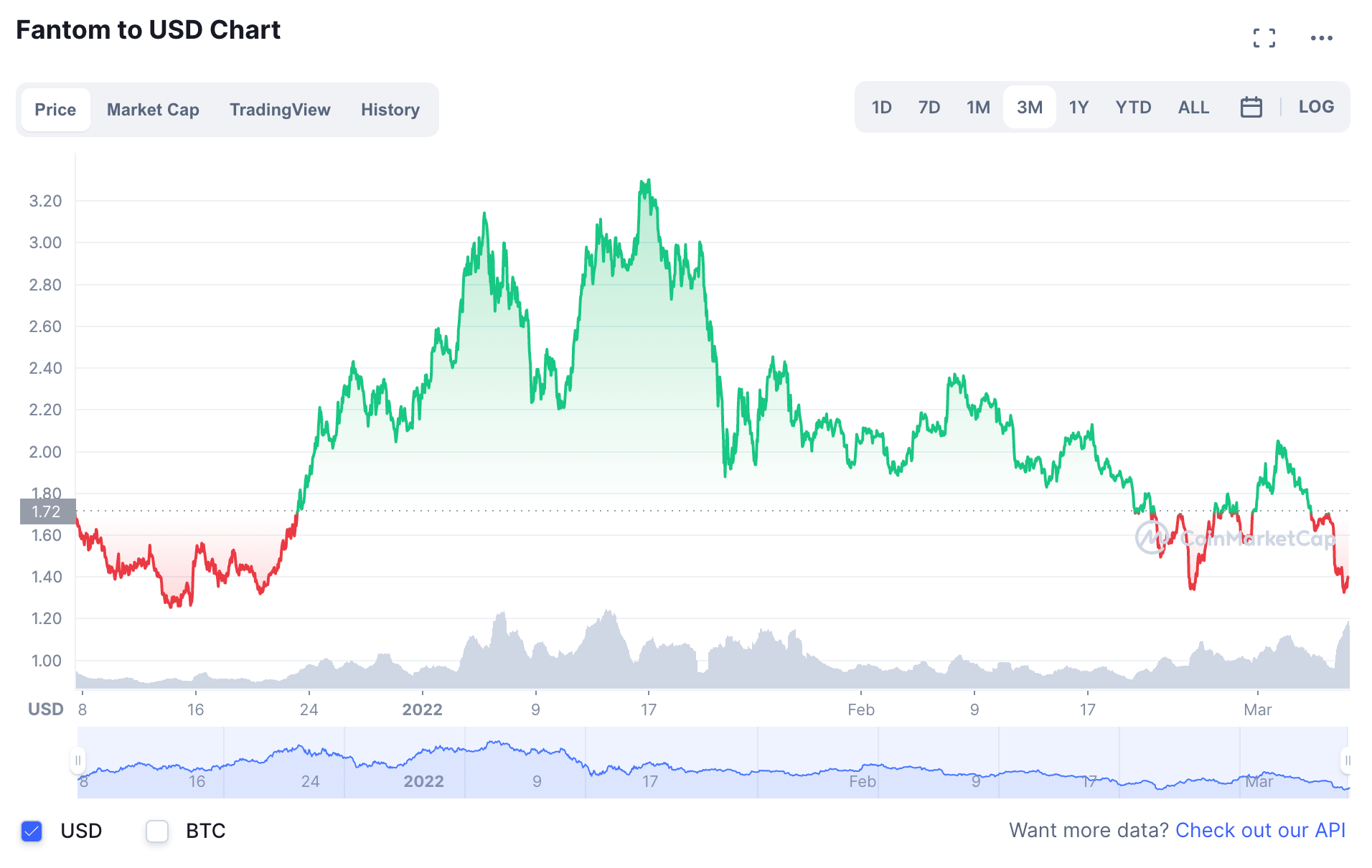Select the YTD range
1372x868 pixels.
[x=1133, y=107]
